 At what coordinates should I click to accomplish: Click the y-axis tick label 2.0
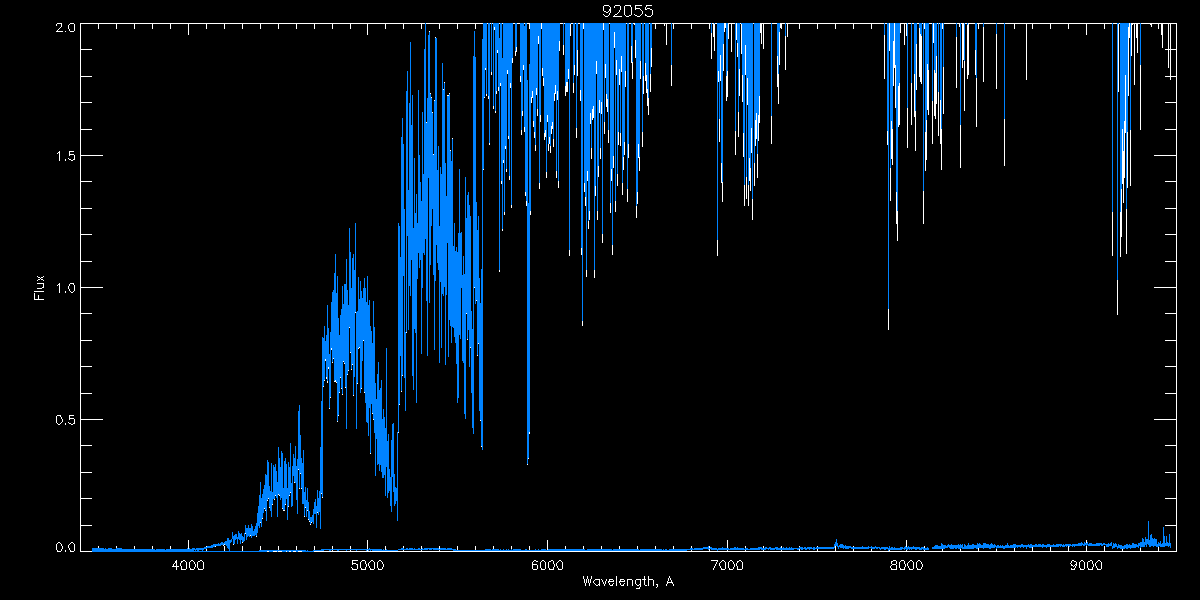[64, 28]
